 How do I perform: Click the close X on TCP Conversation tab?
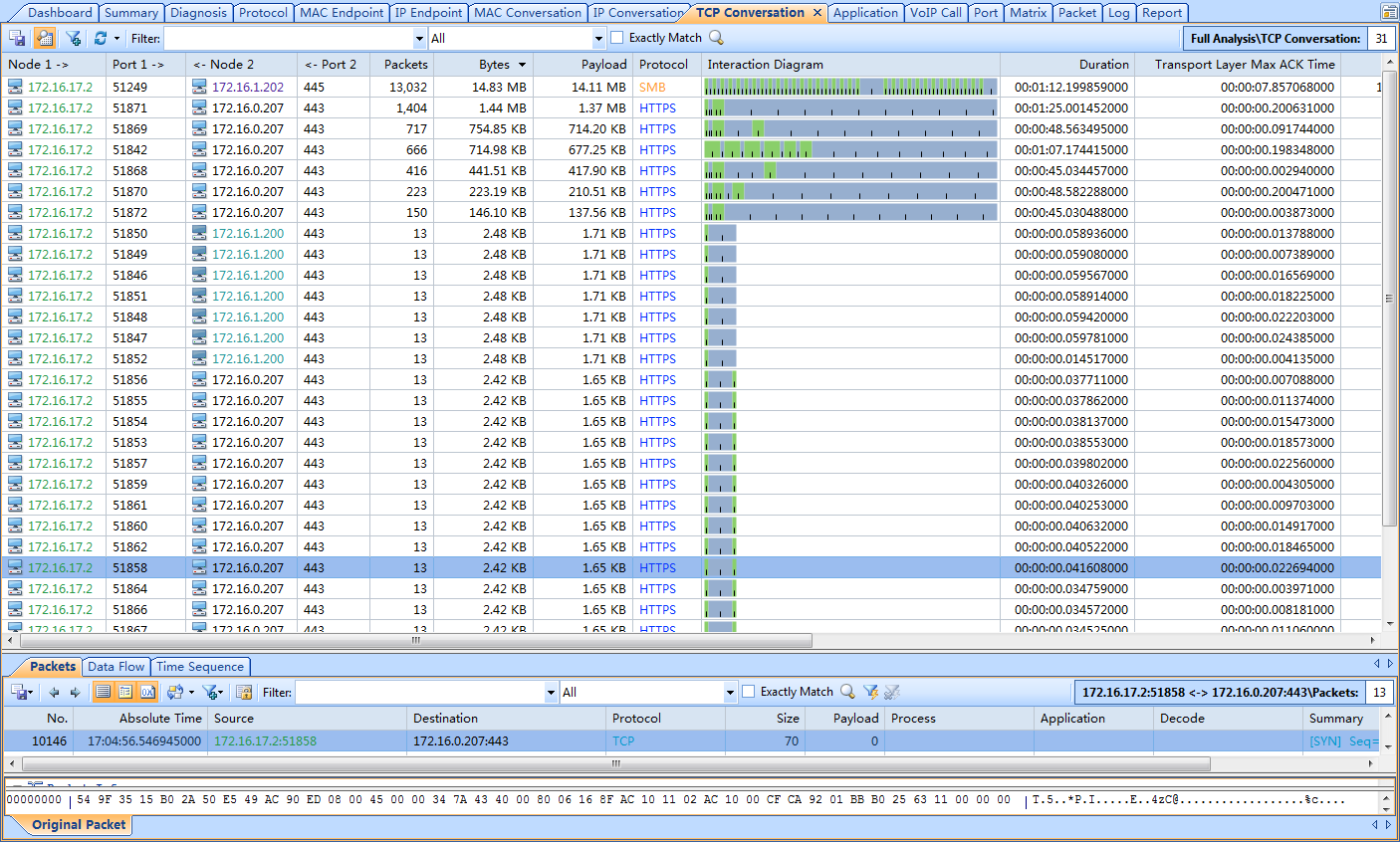pyautogui.click(x=817, y=13)
